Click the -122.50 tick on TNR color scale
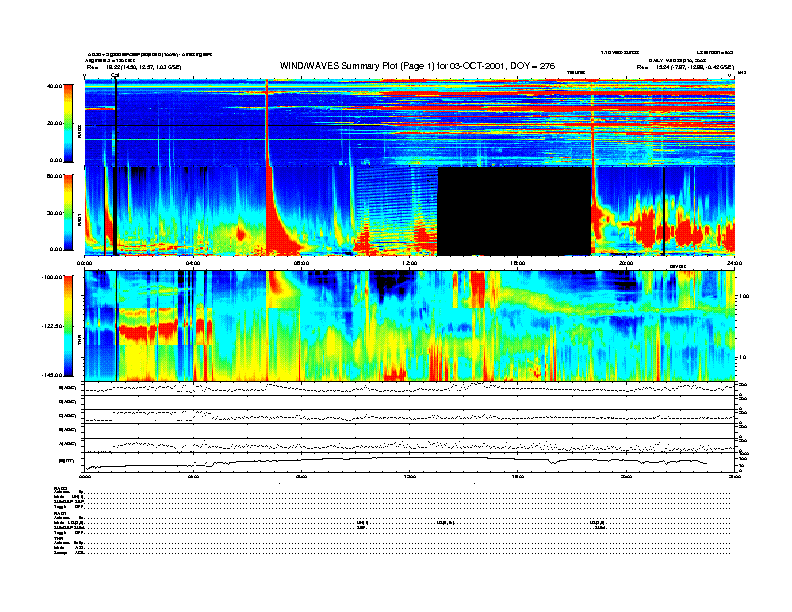This screenshot has width=792, height=612. click(50, 326)
